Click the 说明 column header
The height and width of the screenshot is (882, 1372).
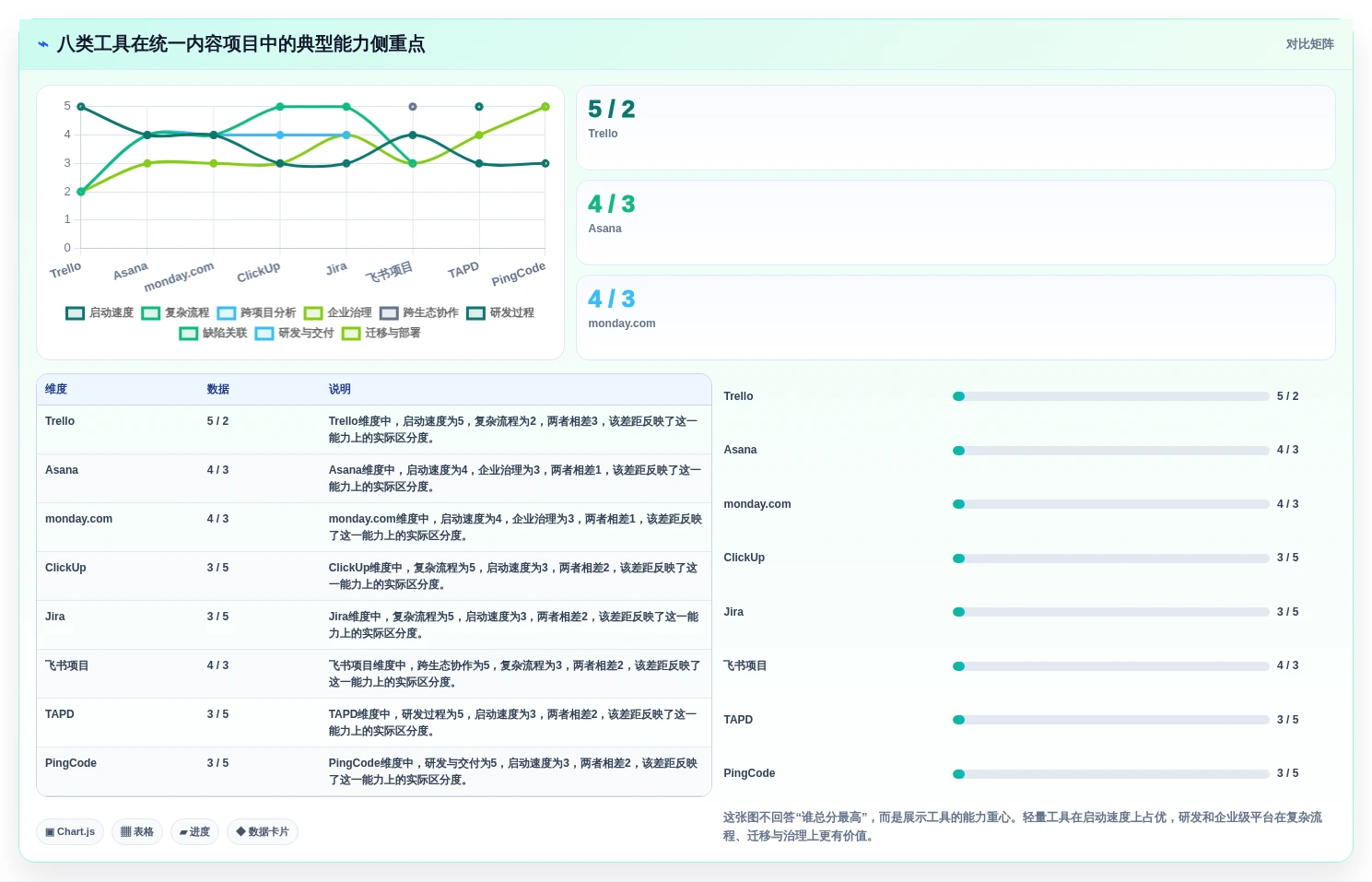pyautogui.click(x=339, y=389)
